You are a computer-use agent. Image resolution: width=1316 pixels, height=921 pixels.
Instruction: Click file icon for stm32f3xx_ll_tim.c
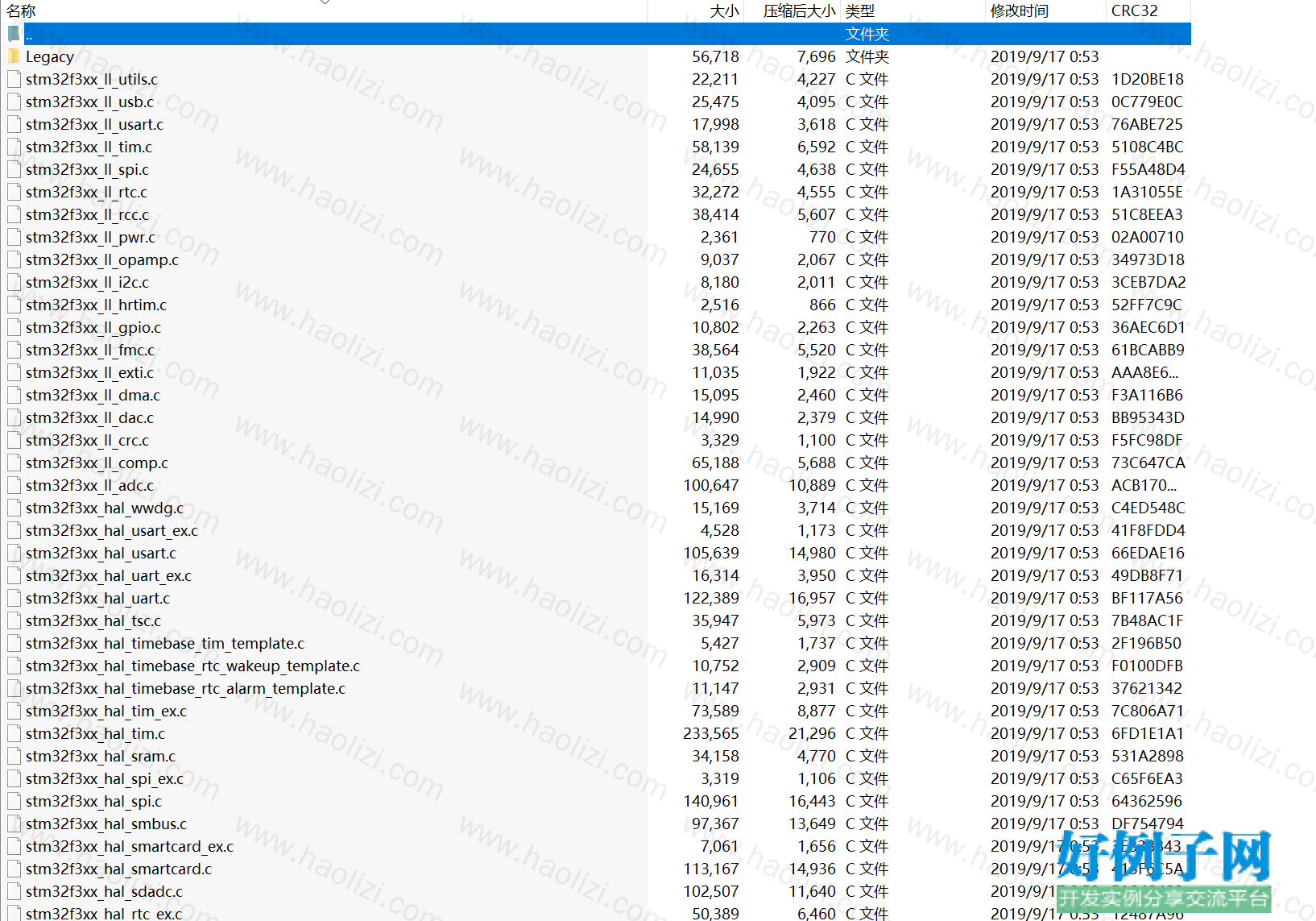point(14,147)
